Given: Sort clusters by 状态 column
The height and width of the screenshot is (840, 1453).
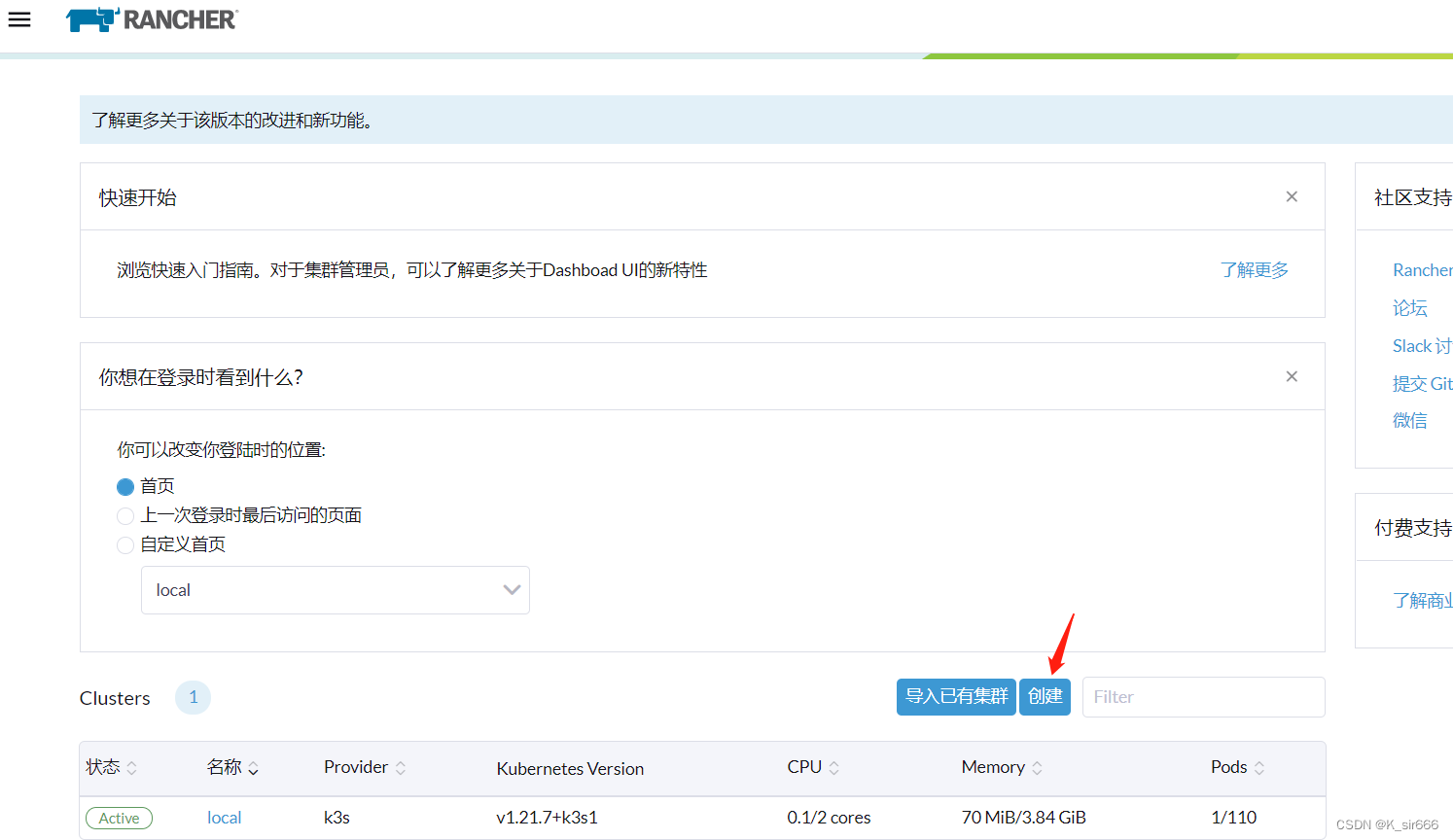Looking at the screenshot, I should (112, 768).
